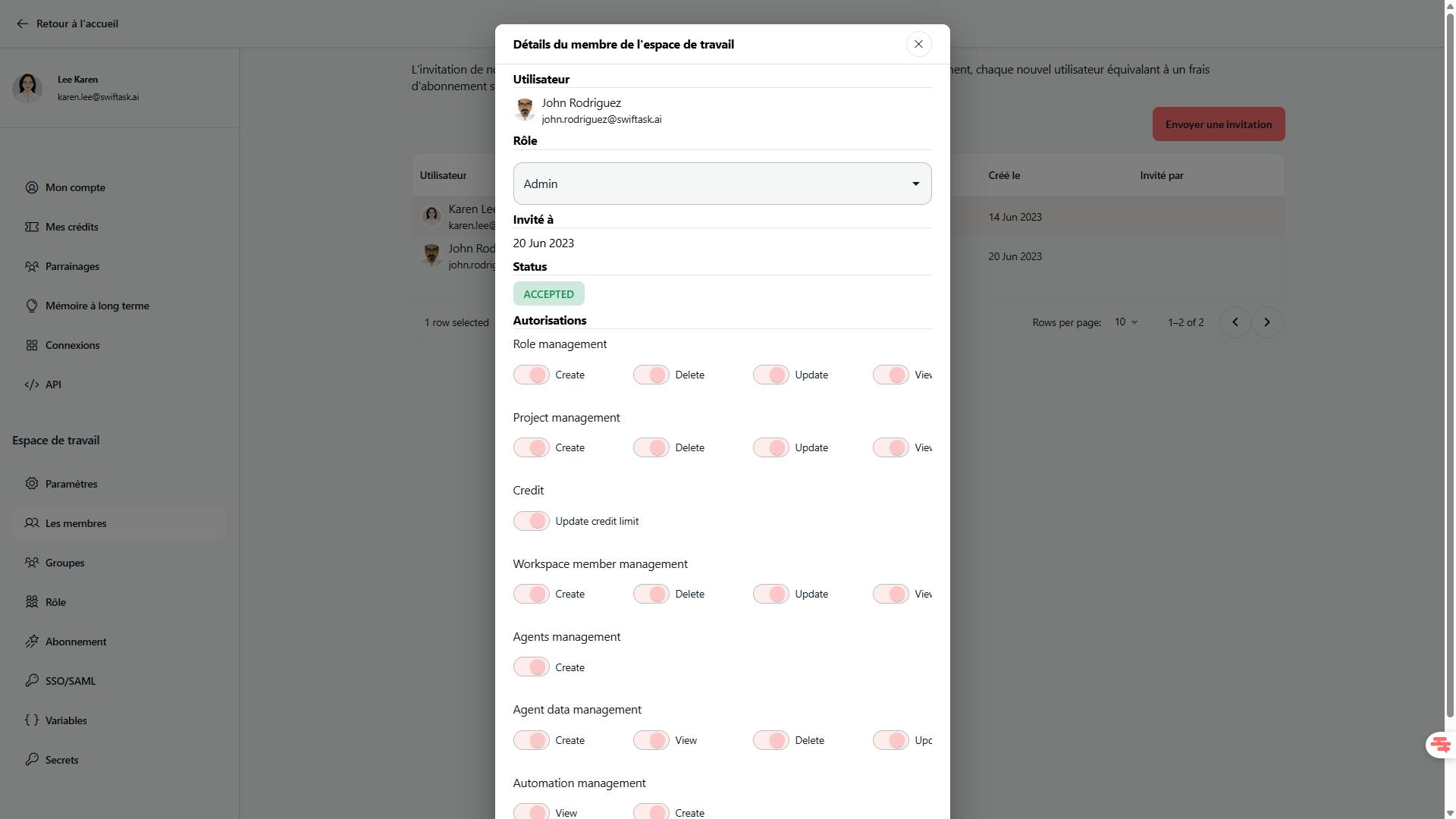This screenshot has width=1456, height=819.
Task: Open the Admin role dropdown
Action: [x=722, y=184]
